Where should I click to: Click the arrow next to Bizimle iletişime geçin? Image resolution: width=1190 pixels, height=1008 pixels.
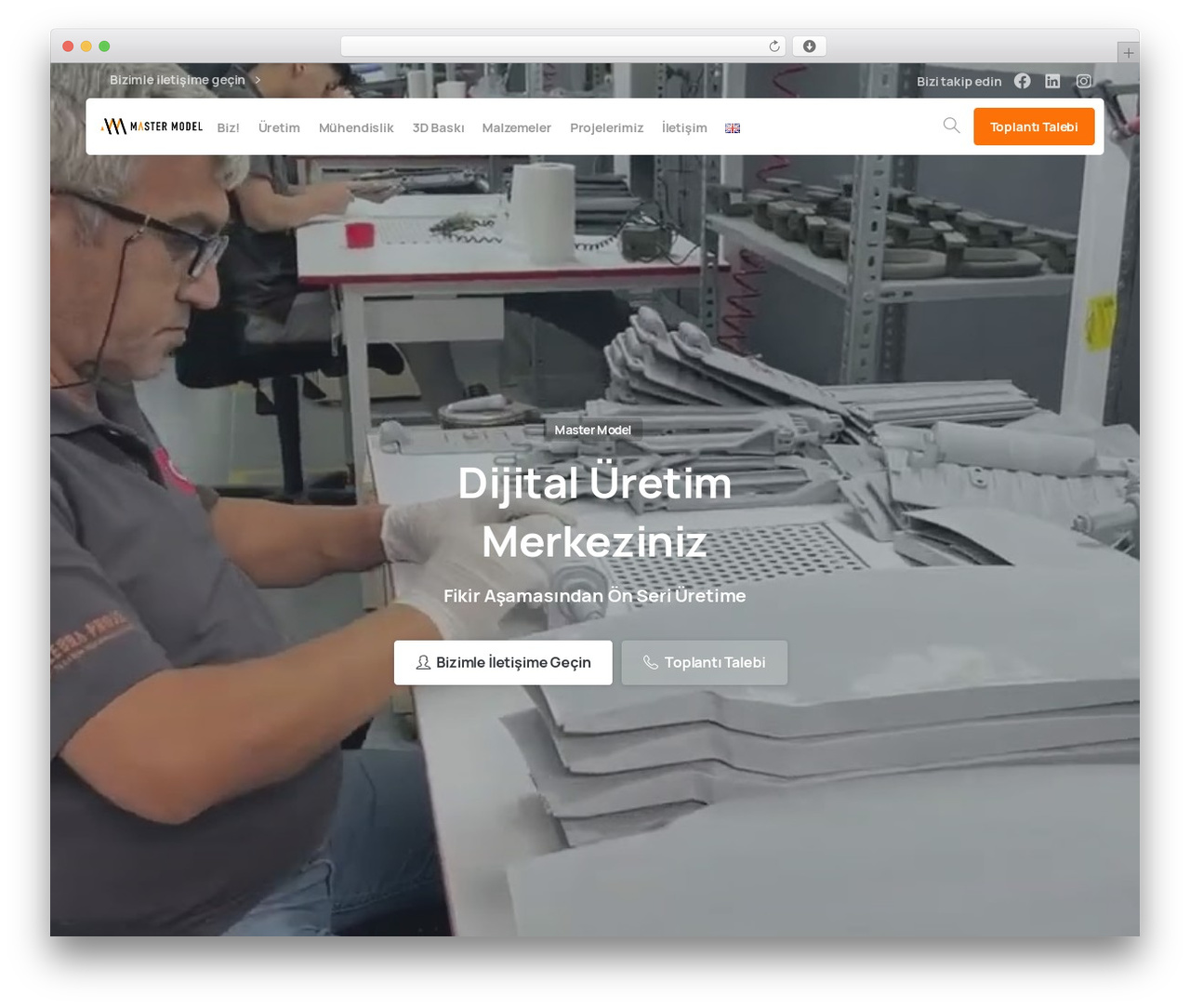[258, 80]
